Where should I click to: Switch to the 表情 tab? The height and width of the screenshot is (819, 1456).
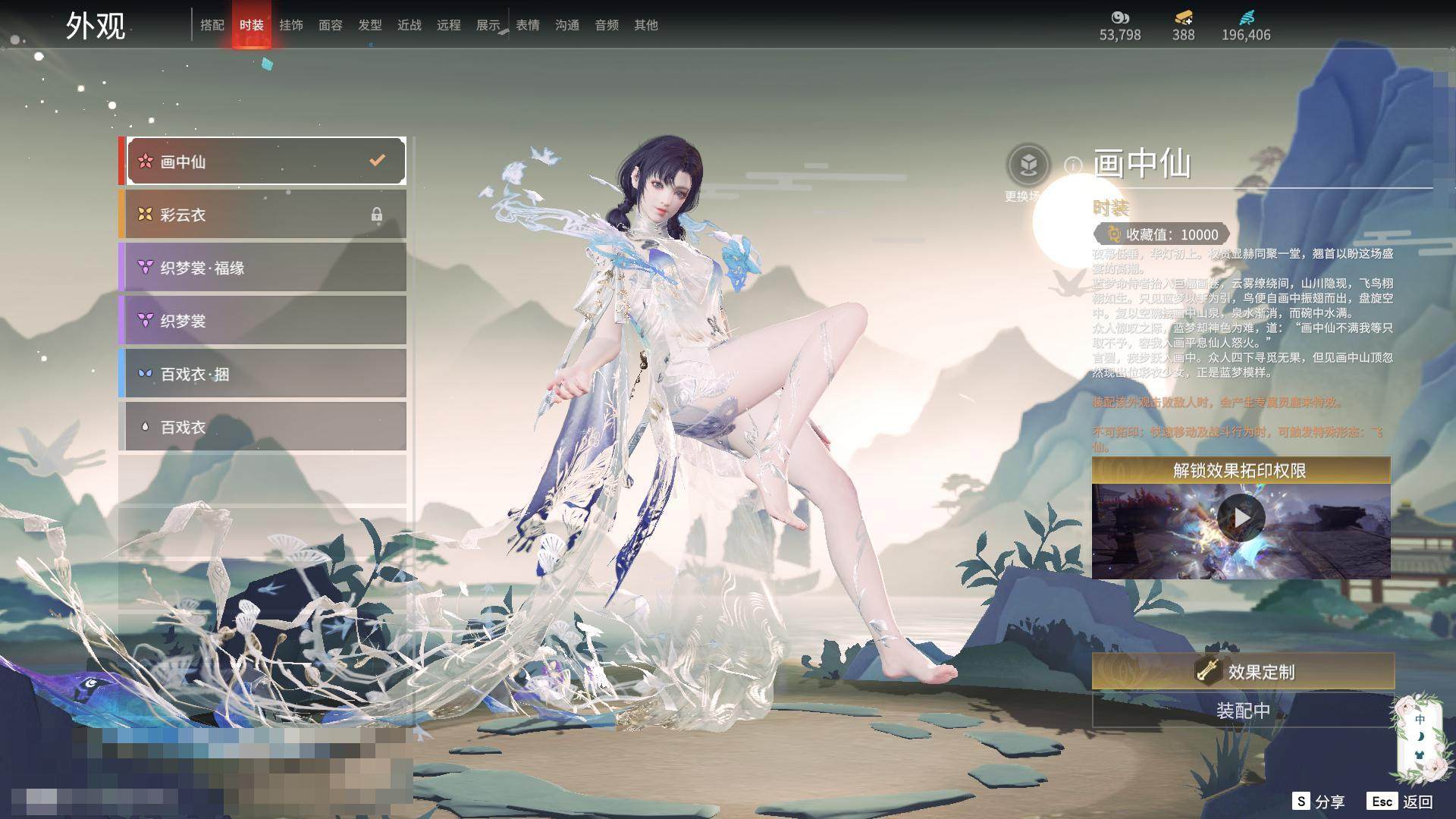pyautogui.click(x=528, y=25)
